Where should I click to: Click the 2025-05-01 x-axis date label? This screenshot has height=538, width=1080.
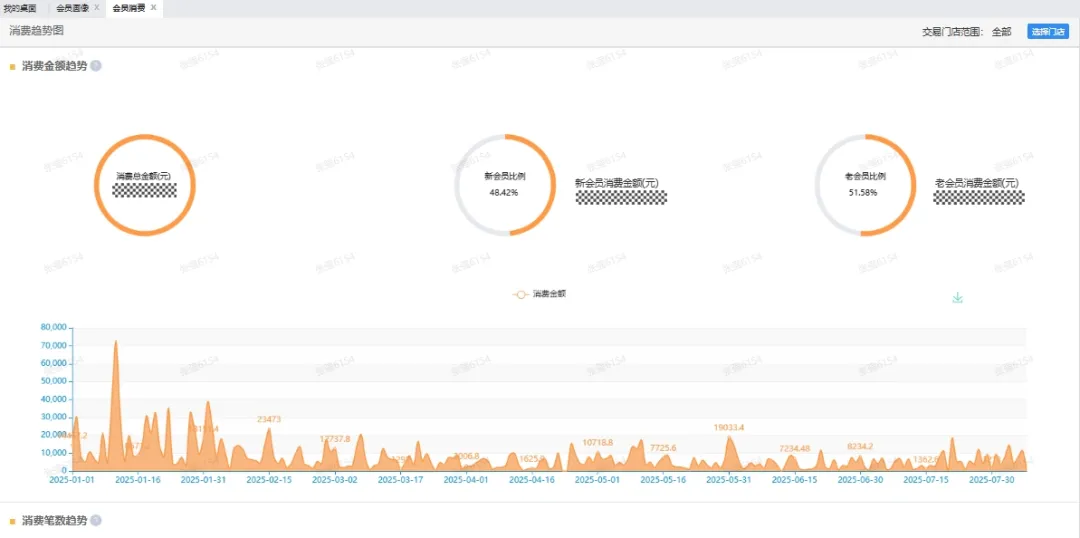[x=601, y=480]
